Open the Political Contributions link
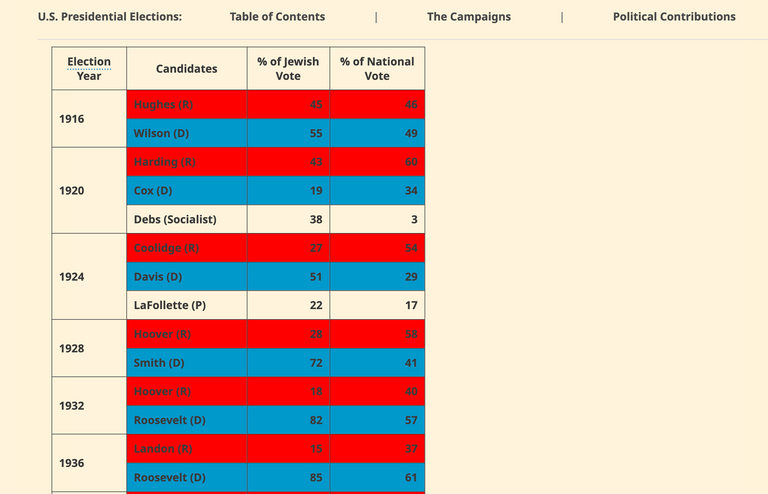 click(x=674, y=17)
